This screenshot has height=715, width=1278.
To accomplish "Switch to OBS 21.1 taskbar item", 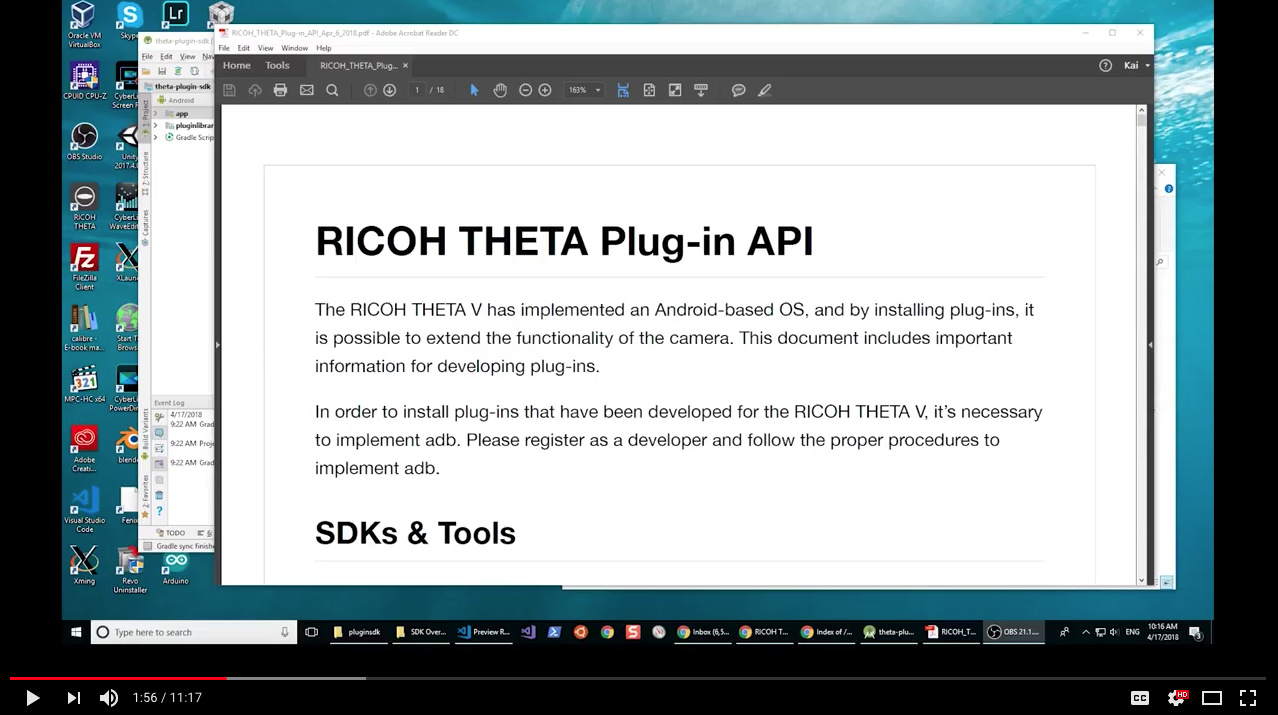I will coord(1014,632).
